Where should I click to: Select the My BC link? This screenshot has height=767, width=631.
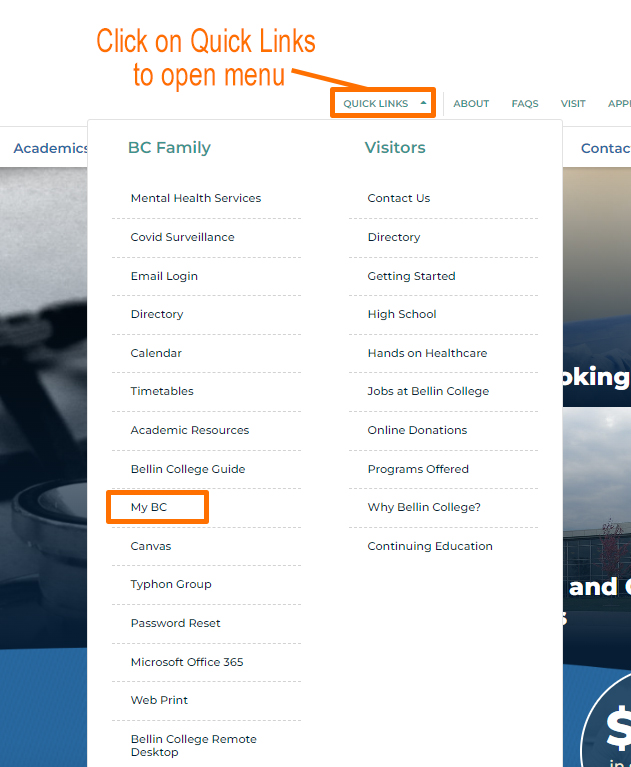click(149, 507)
